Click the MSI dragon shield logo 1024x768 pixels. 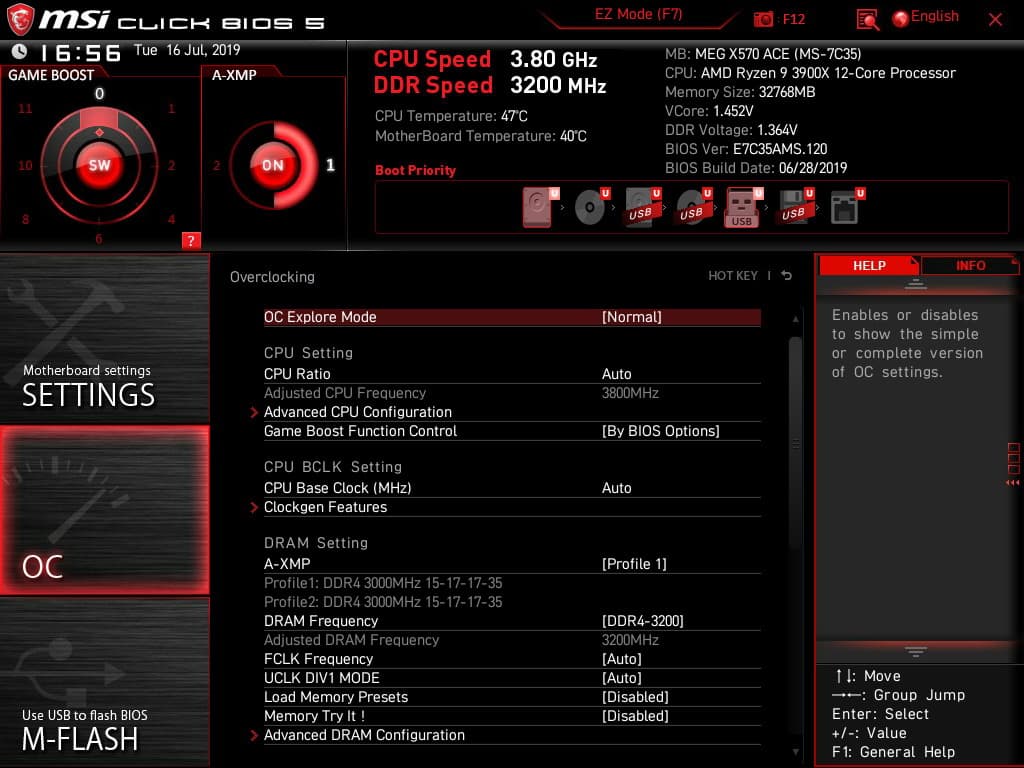tap(20, 20)
